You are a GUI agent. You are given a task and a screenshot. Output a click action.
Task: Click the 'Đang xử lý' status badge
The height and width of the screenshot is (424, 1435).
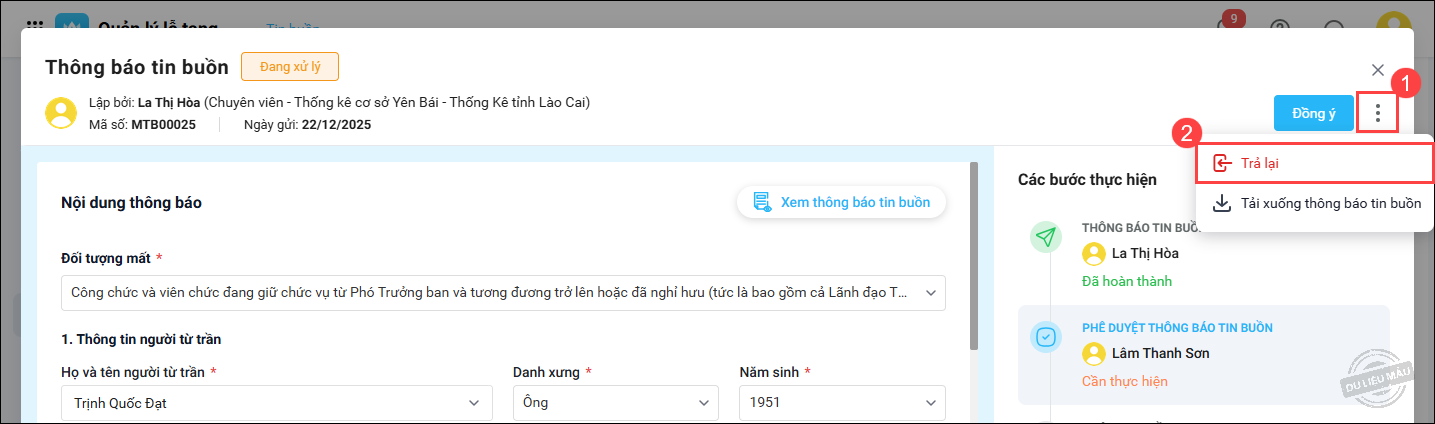point(290,67)
